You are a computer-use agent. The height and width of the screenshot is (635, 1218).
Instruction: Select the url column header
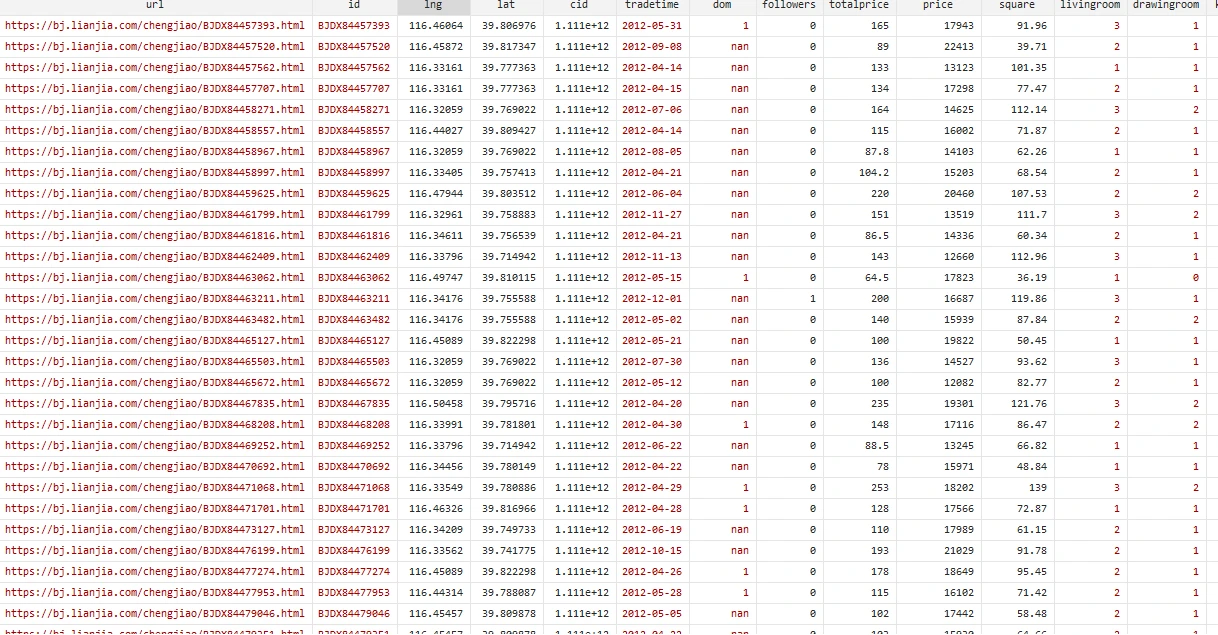[155, 5]
